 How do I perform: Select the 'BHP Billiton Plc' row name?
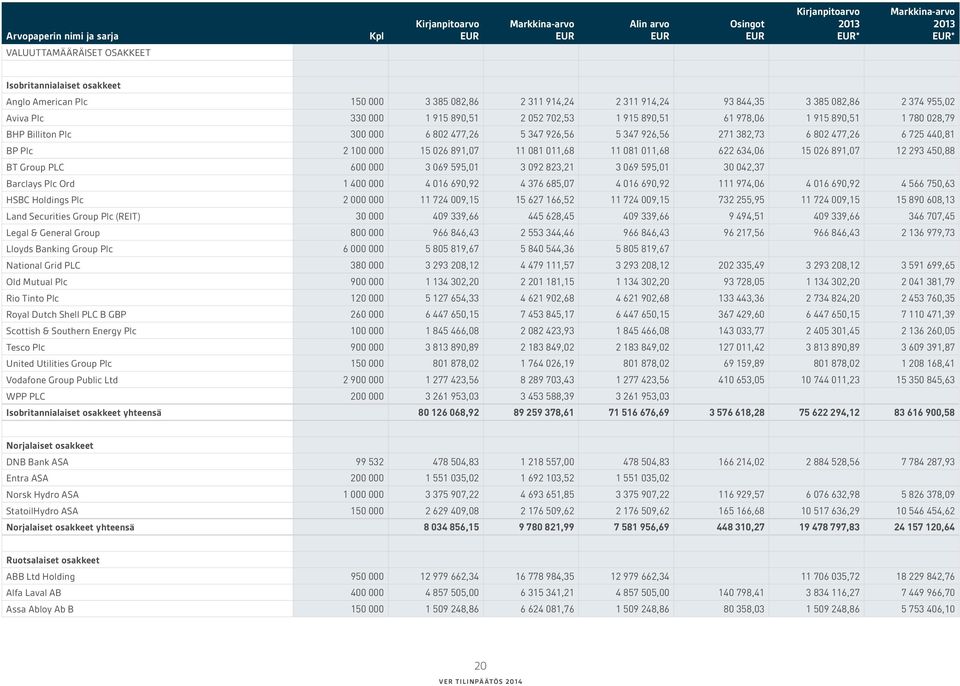[39, 135]
